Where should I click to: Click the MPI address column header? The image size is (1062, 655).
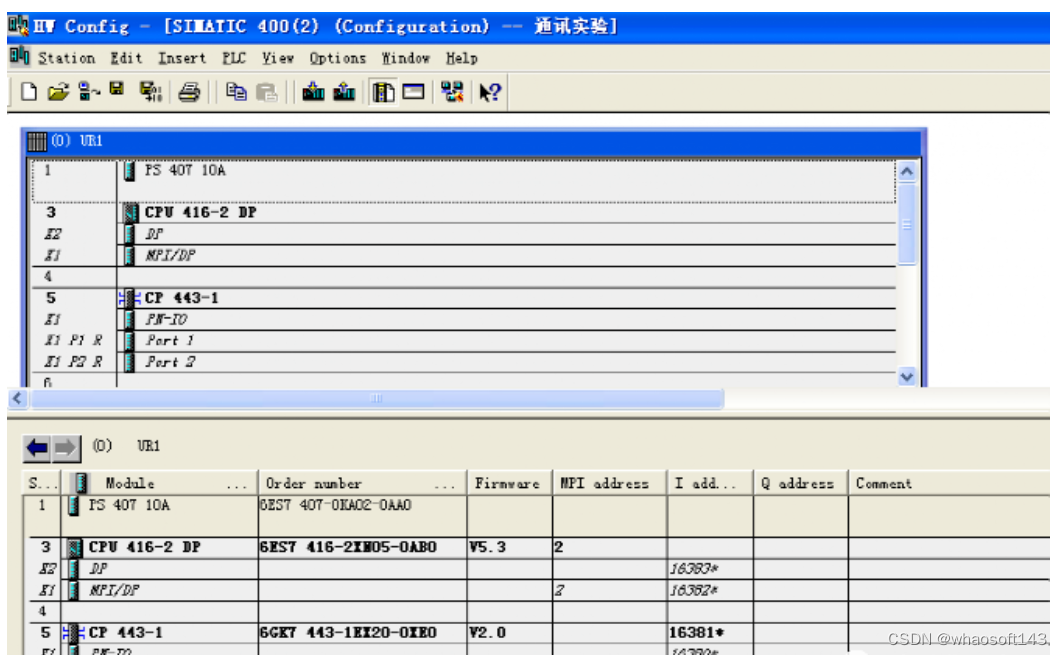pyautogui.click(x=610, y=483)
